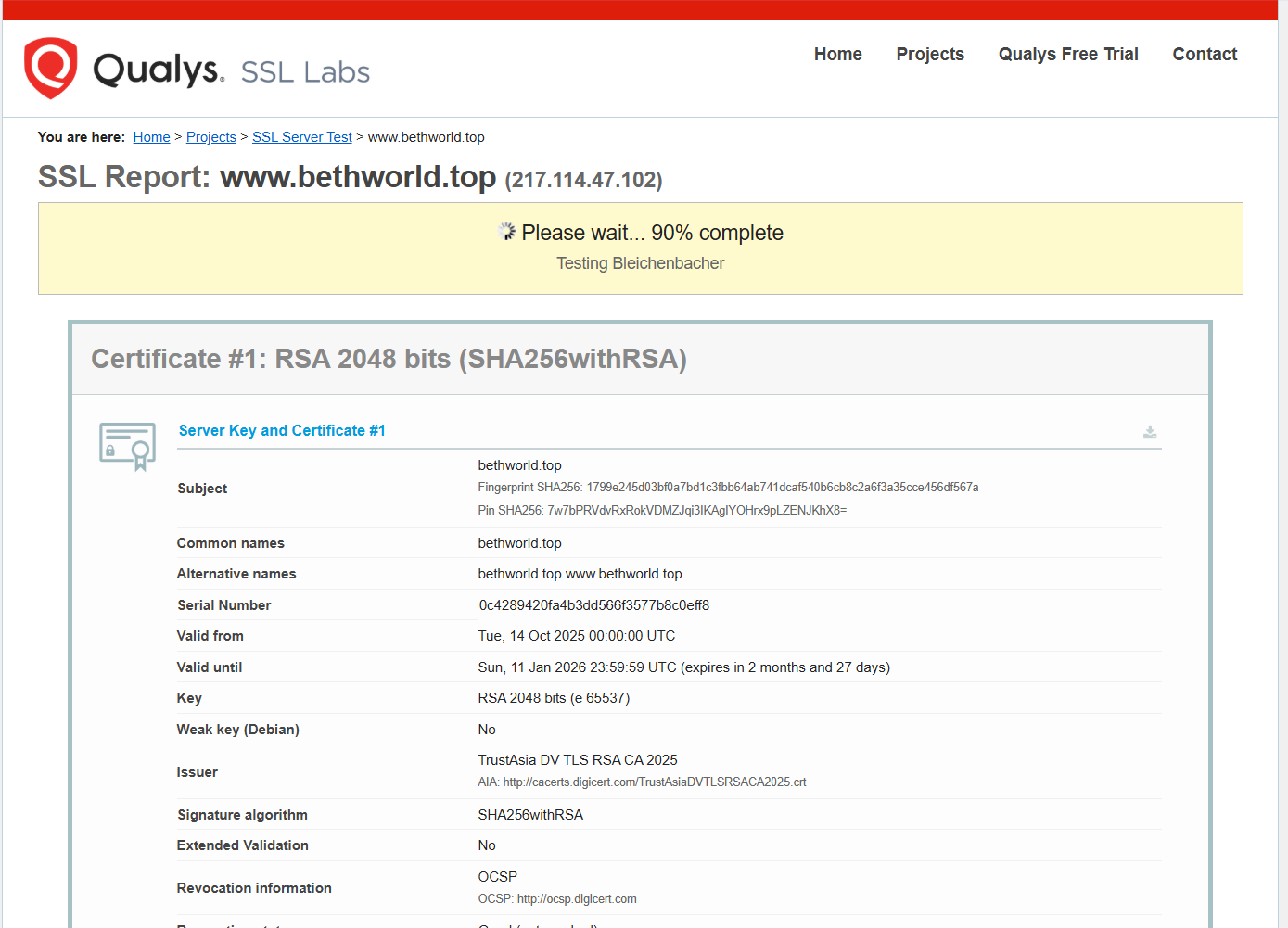Navigate to SSL Server Test breadcrumb
1288x928 pixels.
(301, 137)
